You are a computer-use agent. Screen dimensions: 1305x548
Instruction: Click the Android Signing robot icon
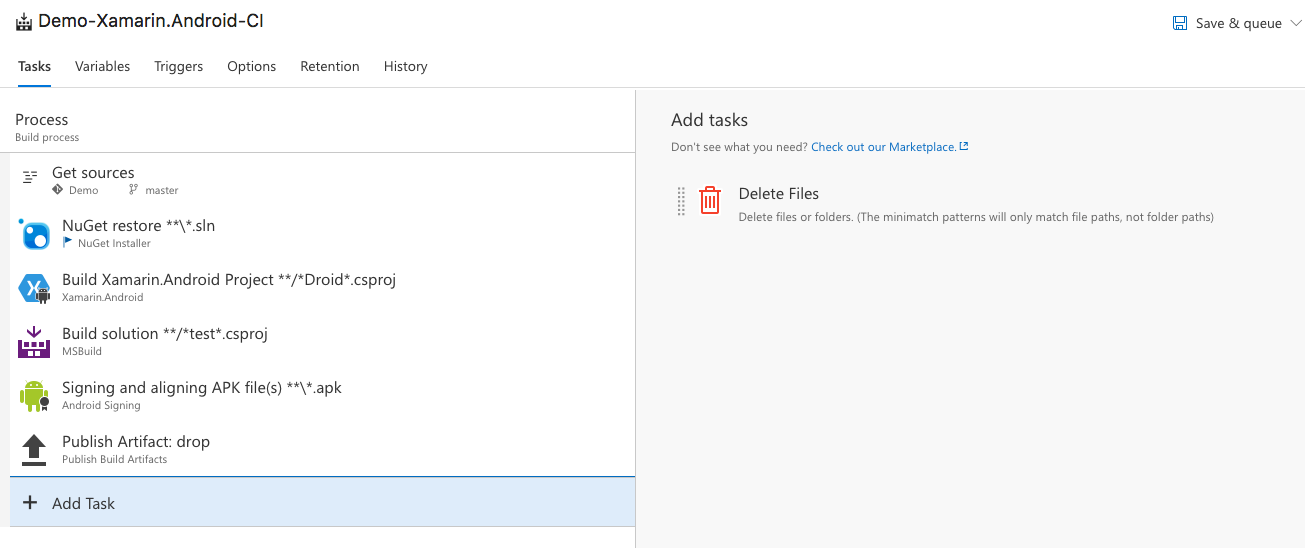pyautogui.click(x=34, y=396)
